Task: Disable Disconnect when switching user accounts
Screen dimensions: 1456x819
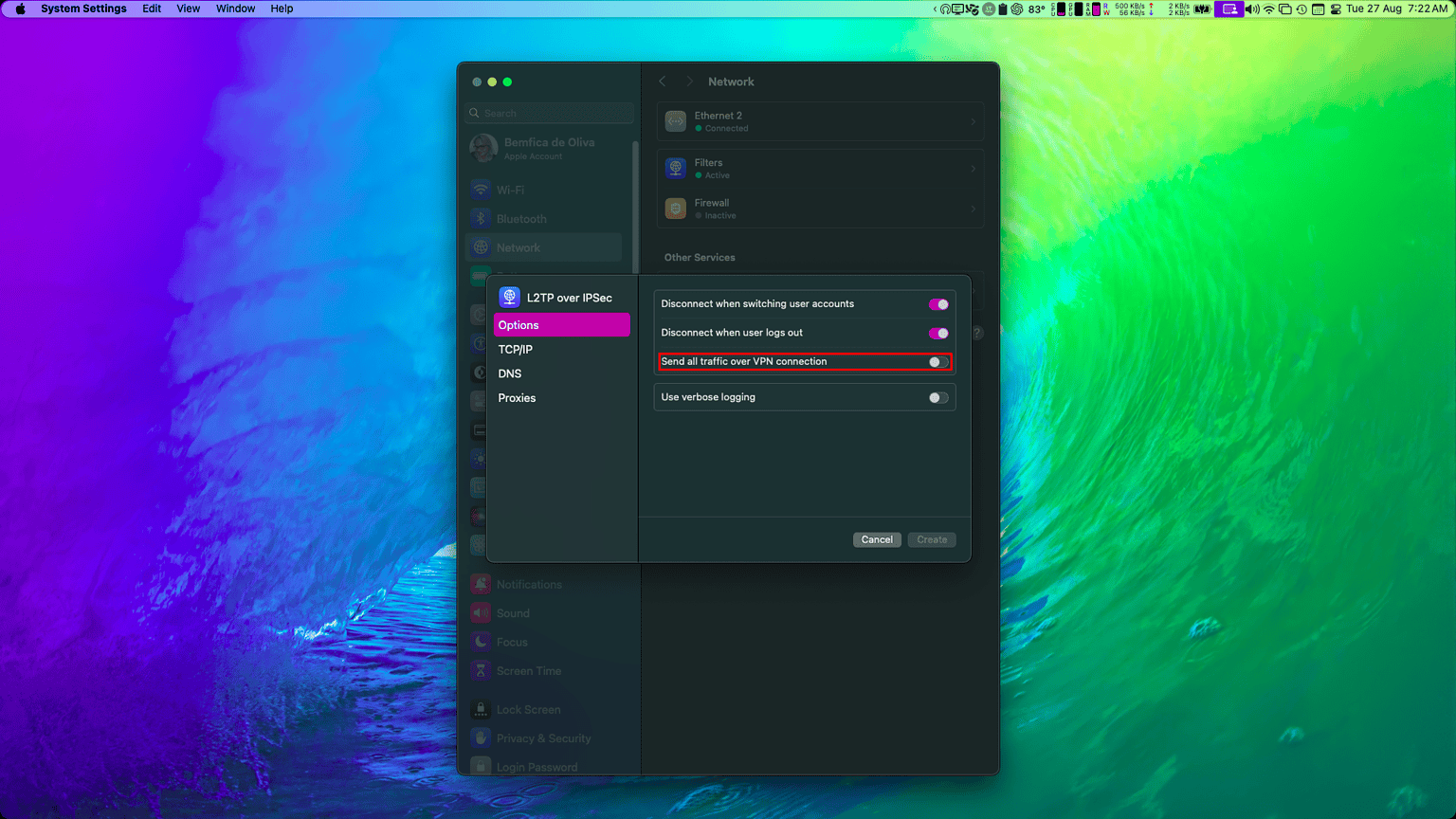Action: [x=937, y=303]
